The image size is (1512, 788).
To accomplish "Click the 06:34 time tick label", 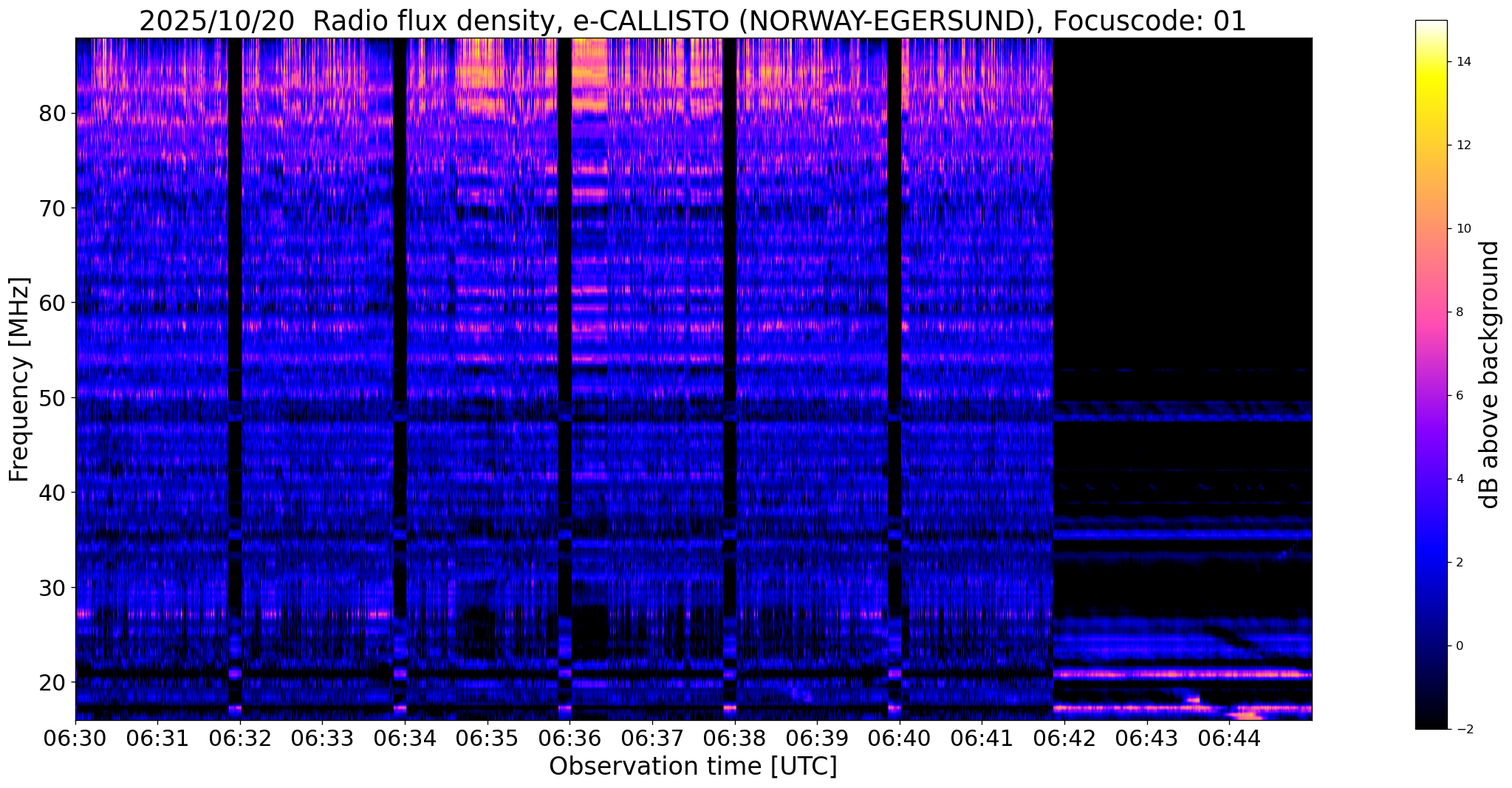I will click(x=405, y=738).
